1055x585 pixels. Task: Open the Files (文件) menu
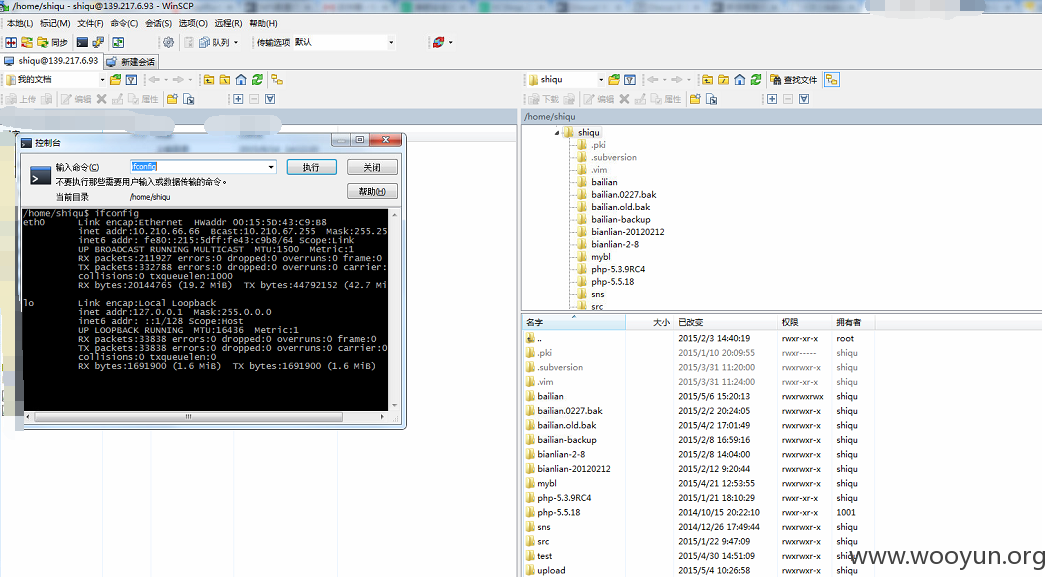[x=90, y=23]
